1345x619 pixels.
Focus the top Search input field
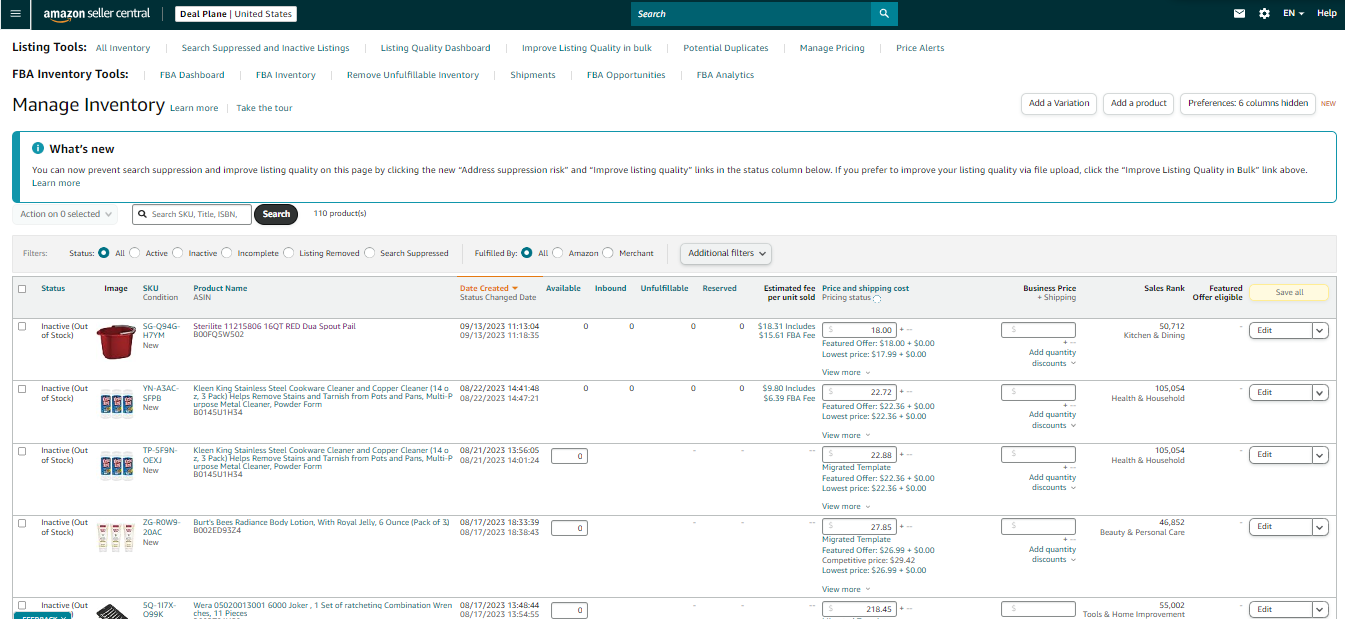(x=751, y=14)
